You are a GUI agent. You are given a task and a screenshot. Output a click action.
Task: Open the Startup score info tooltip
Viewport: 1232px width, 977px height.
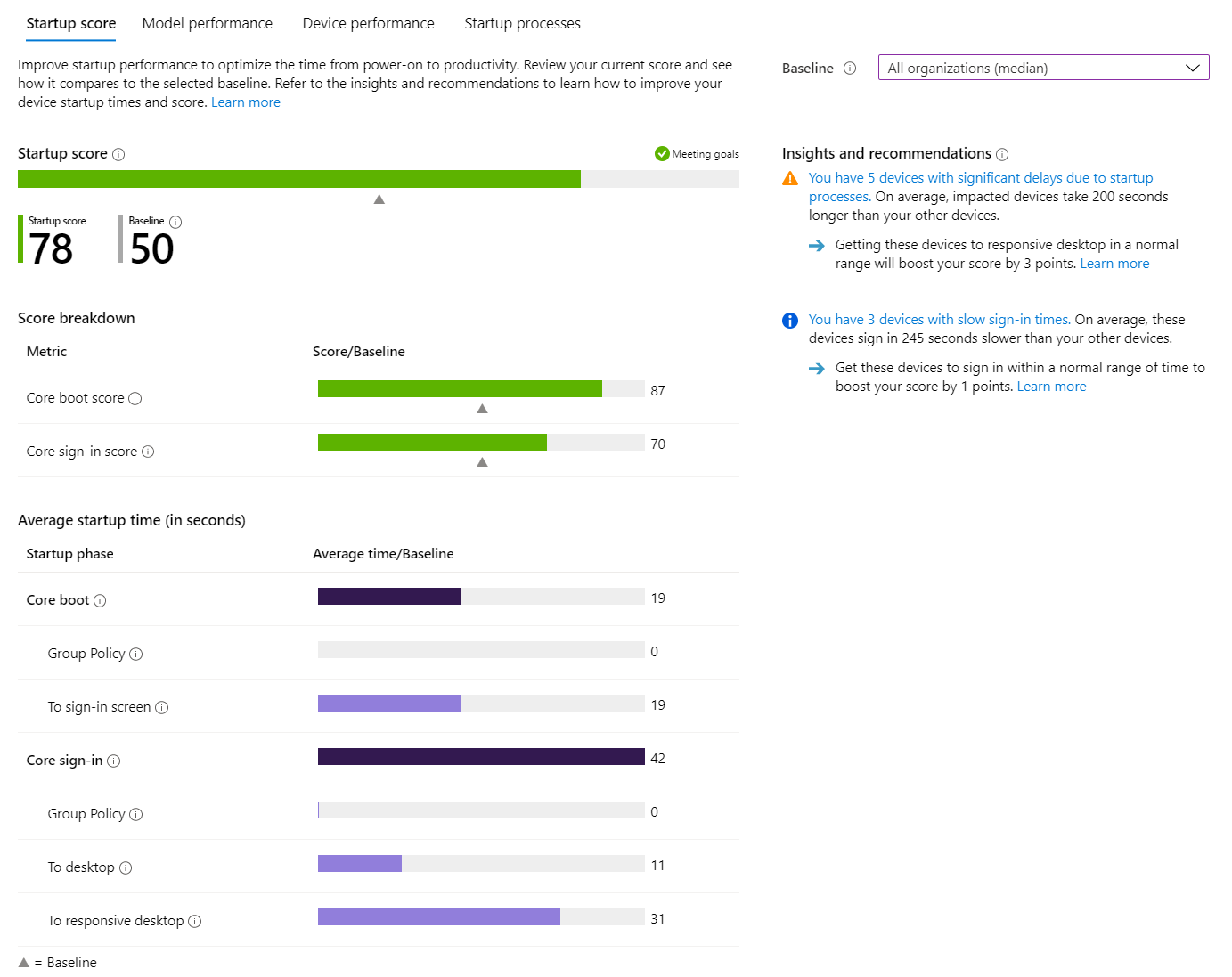[119, 153]
